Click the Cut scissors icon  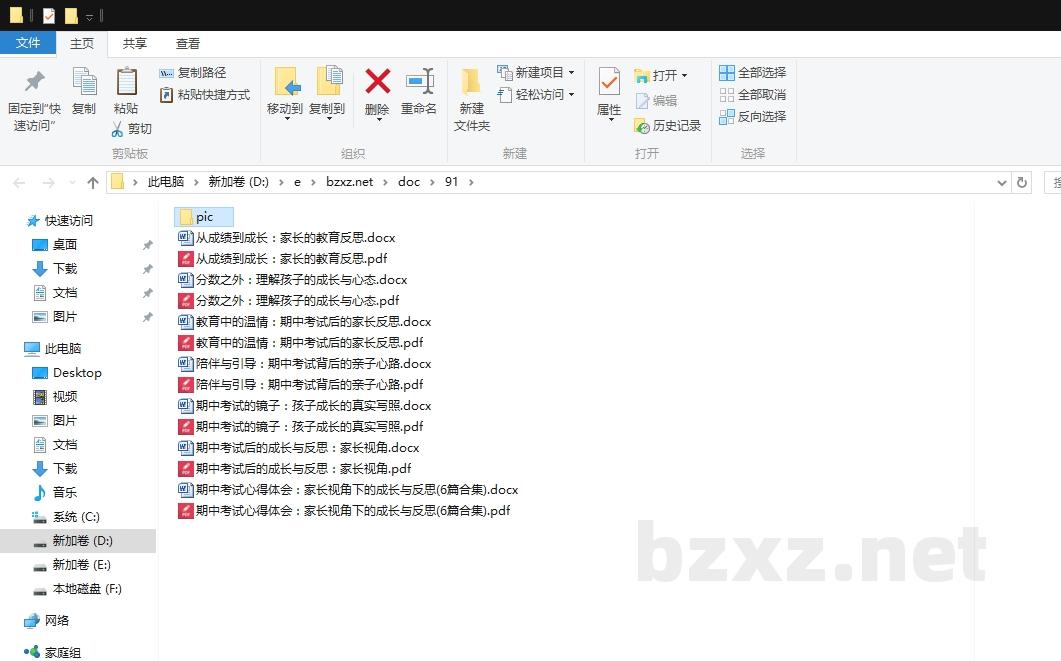coord(117,129)
